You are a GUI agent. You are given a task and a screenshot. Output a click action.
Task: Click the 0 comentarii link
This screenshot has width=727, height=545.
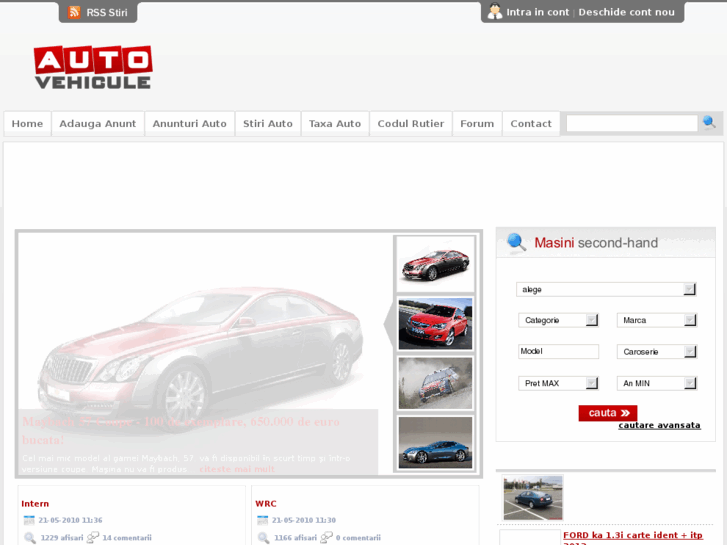(x=358, y=538)
